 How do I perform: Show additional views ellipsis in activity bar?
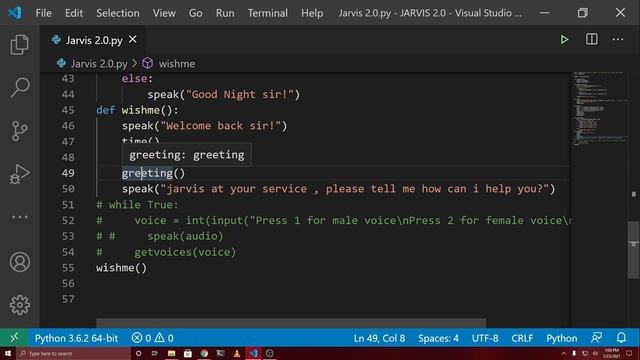pos(19,217)
